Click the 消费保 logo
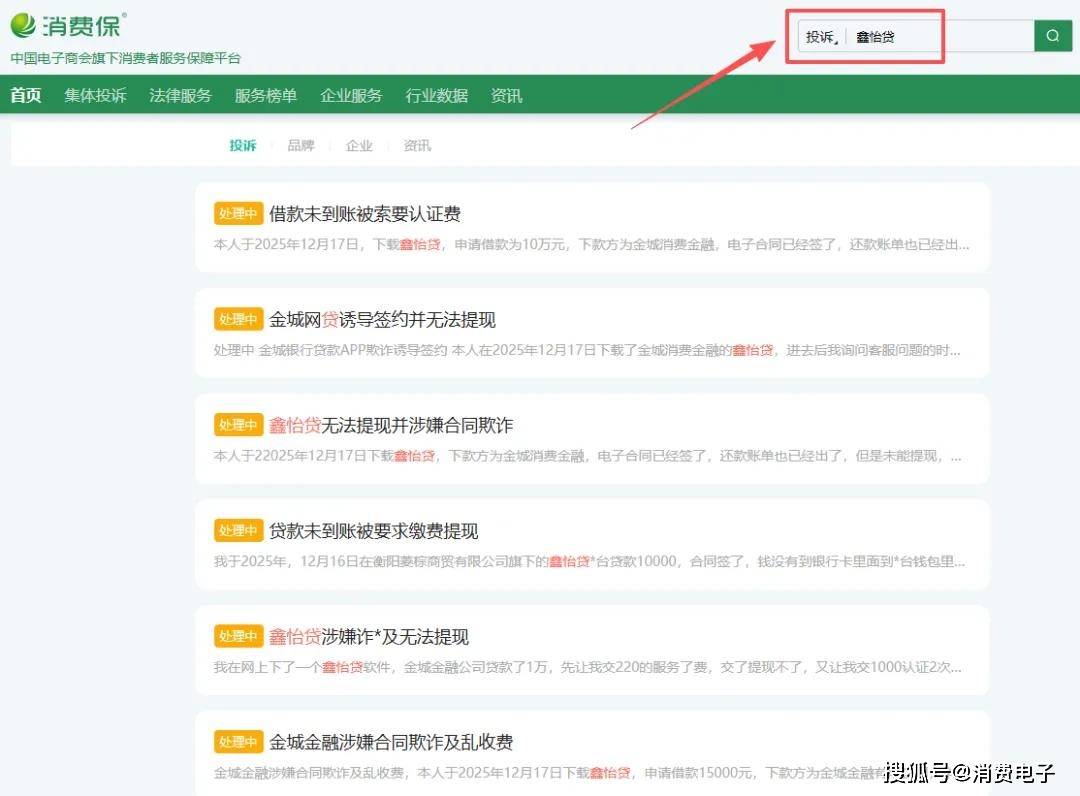Viewport: 1080px width, 796px height. click(x=68, y=26)
